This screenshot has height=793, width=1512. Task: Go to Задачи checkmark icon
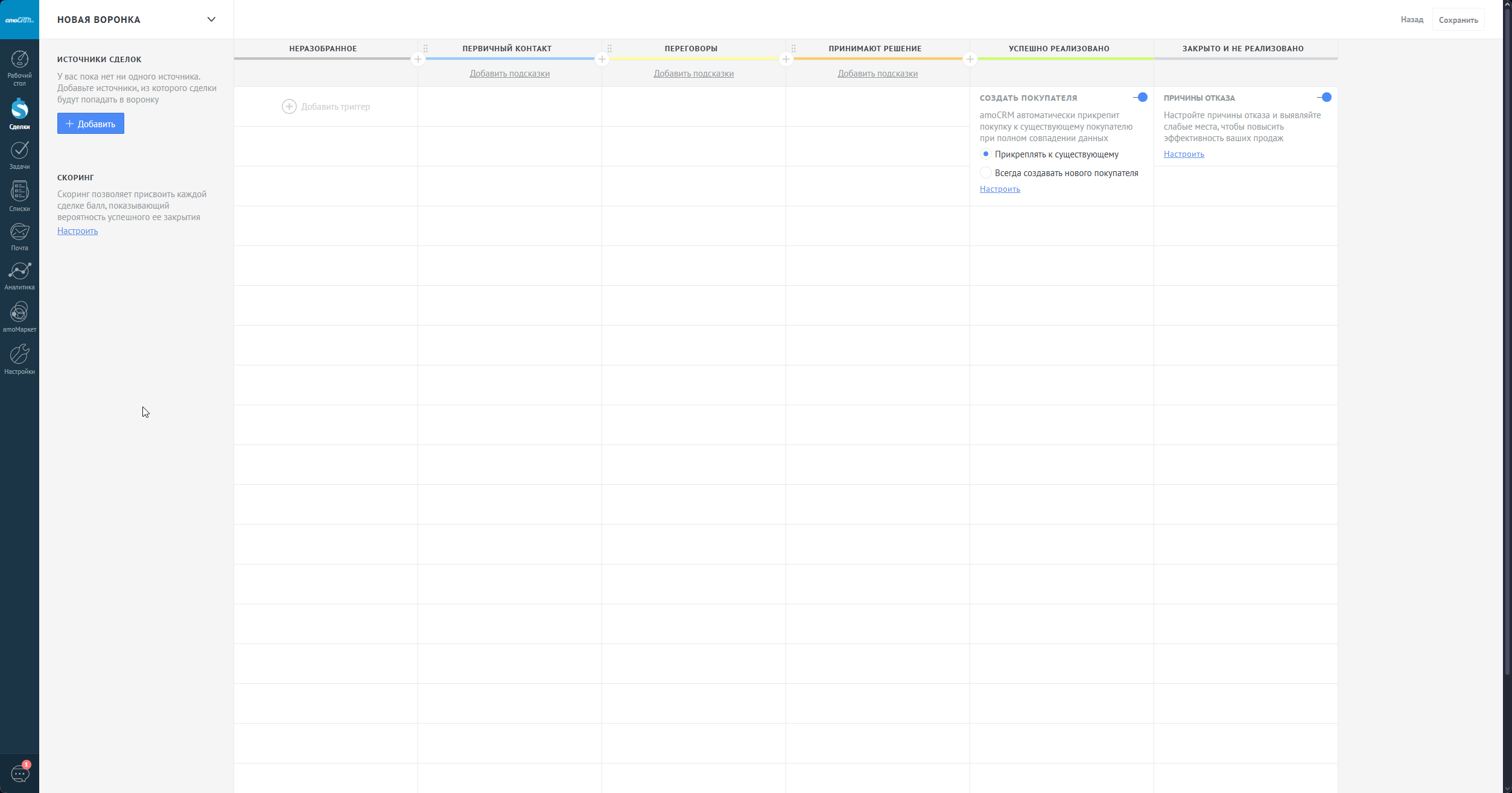click(x=19, y=150)
